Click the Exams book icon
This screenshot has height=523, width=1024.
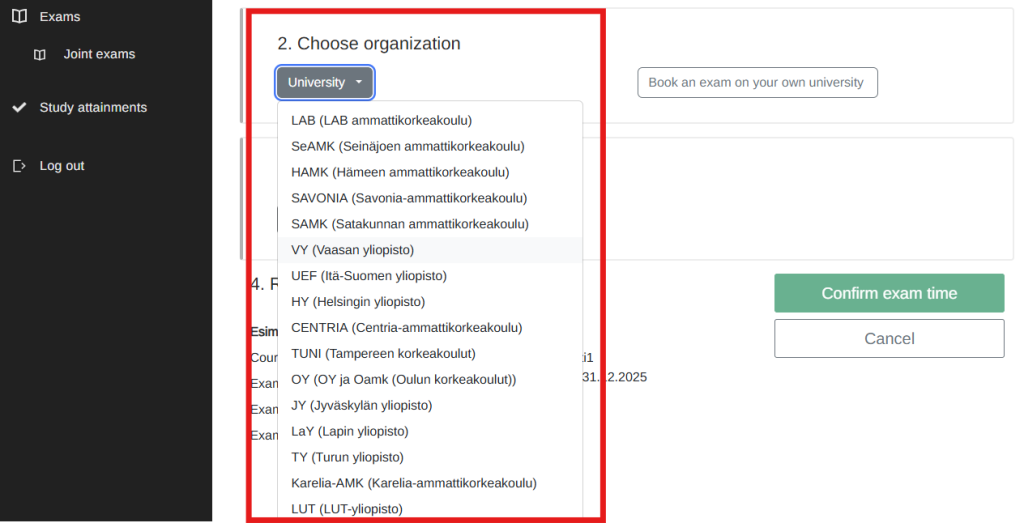click(19, 17)
